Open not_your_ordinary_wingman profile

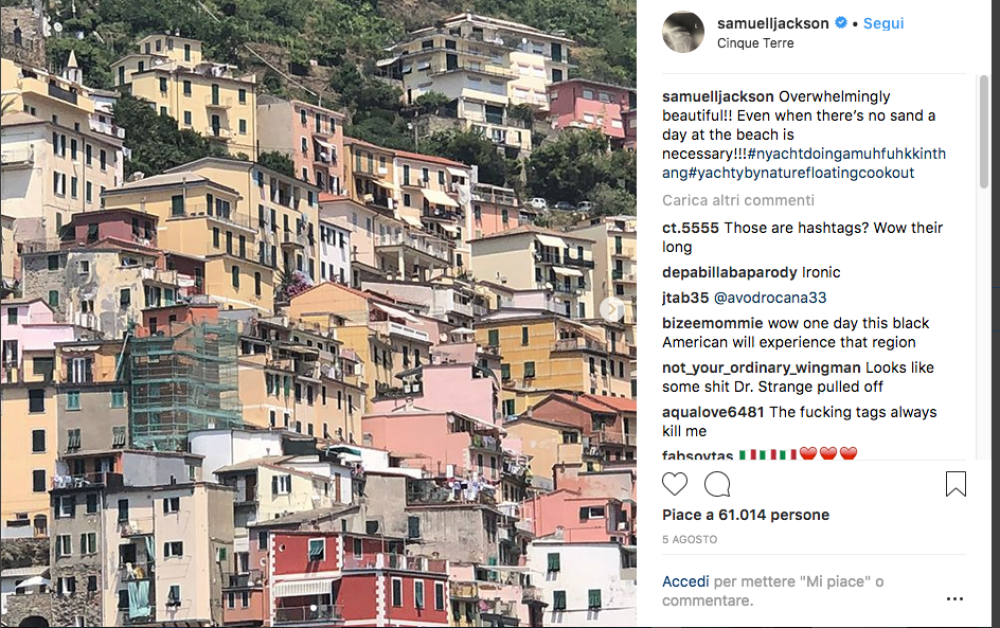(x=761, y=368)
